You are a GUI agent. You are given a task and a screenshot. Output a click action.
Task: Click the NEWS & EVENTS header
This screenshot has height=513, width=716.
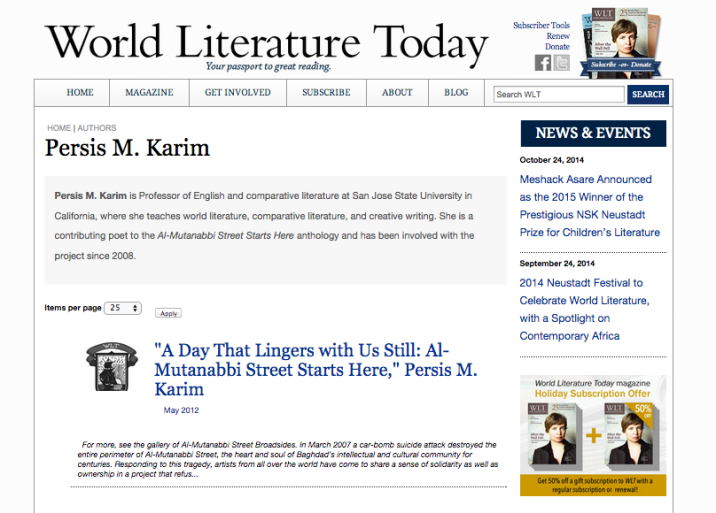[593, 133]
